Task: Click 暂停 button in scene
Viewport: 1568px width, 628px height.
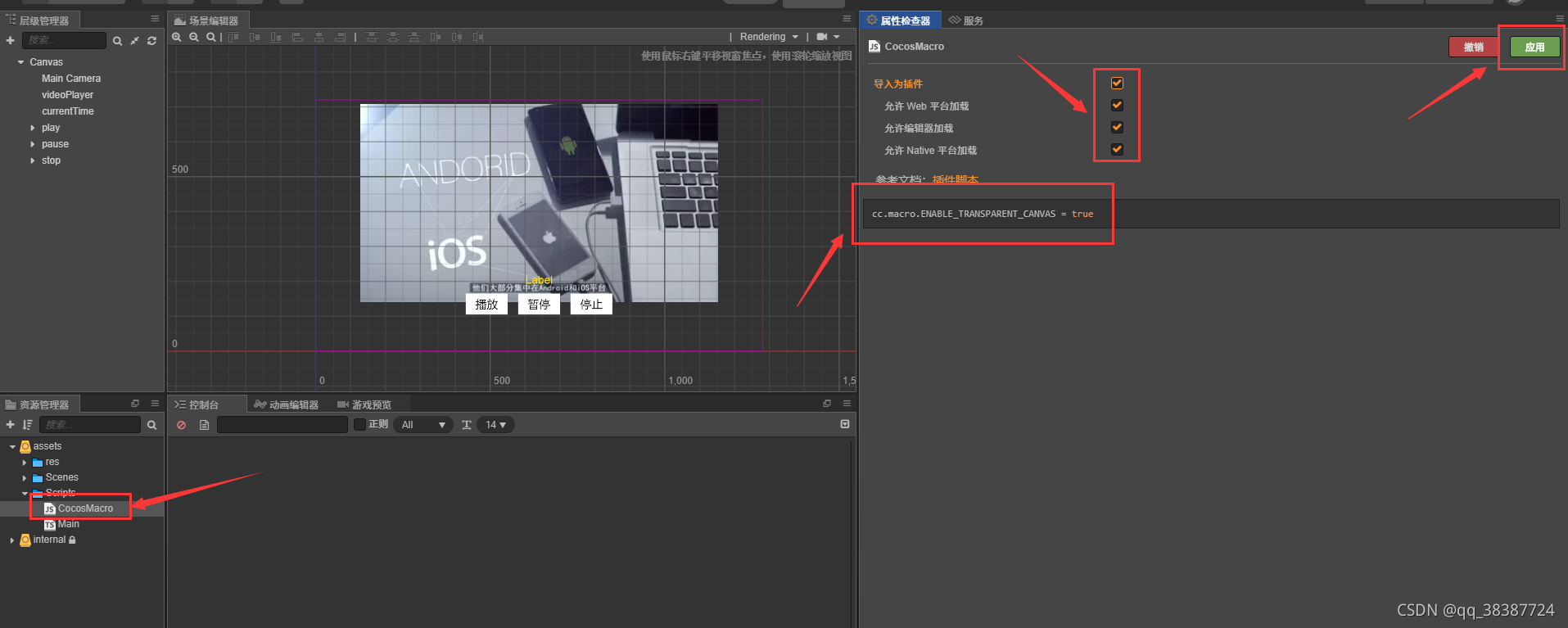Action: coord(539,305)
